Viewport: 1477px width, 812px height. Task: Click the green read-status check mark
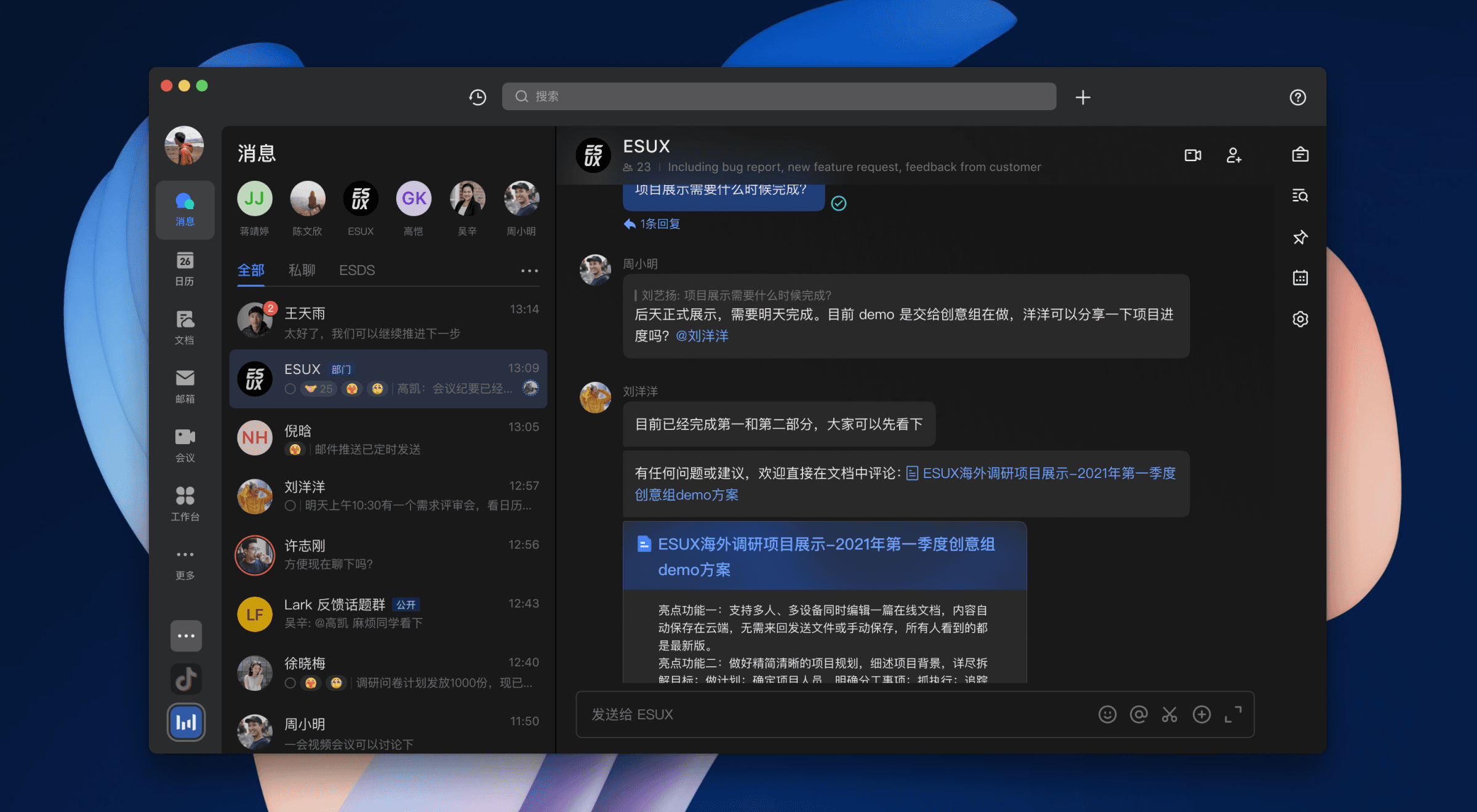[839, 204]
